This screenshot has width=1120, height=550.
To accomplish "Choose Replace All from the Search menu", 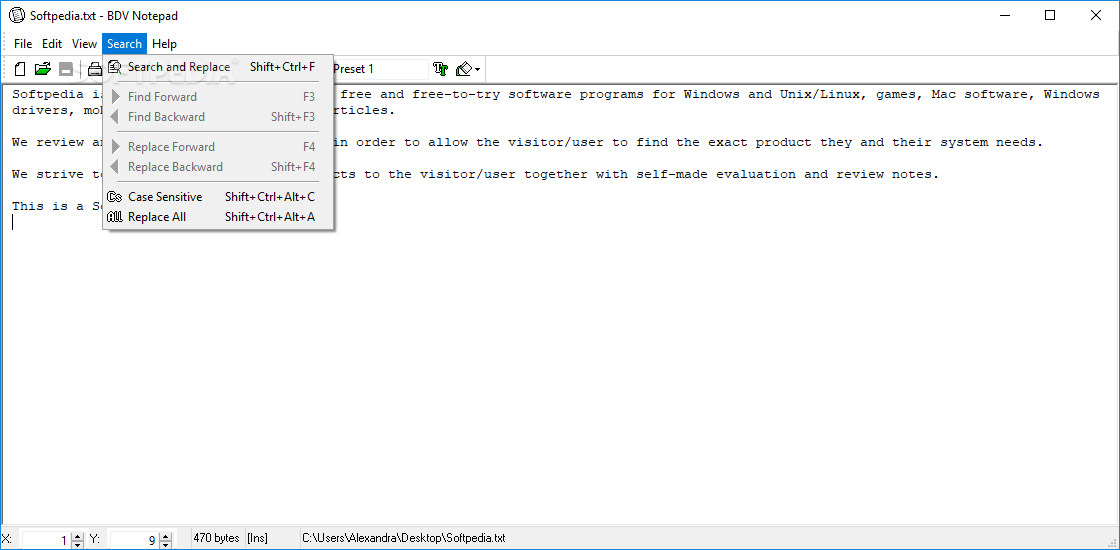I will click(x=218, y=216).
